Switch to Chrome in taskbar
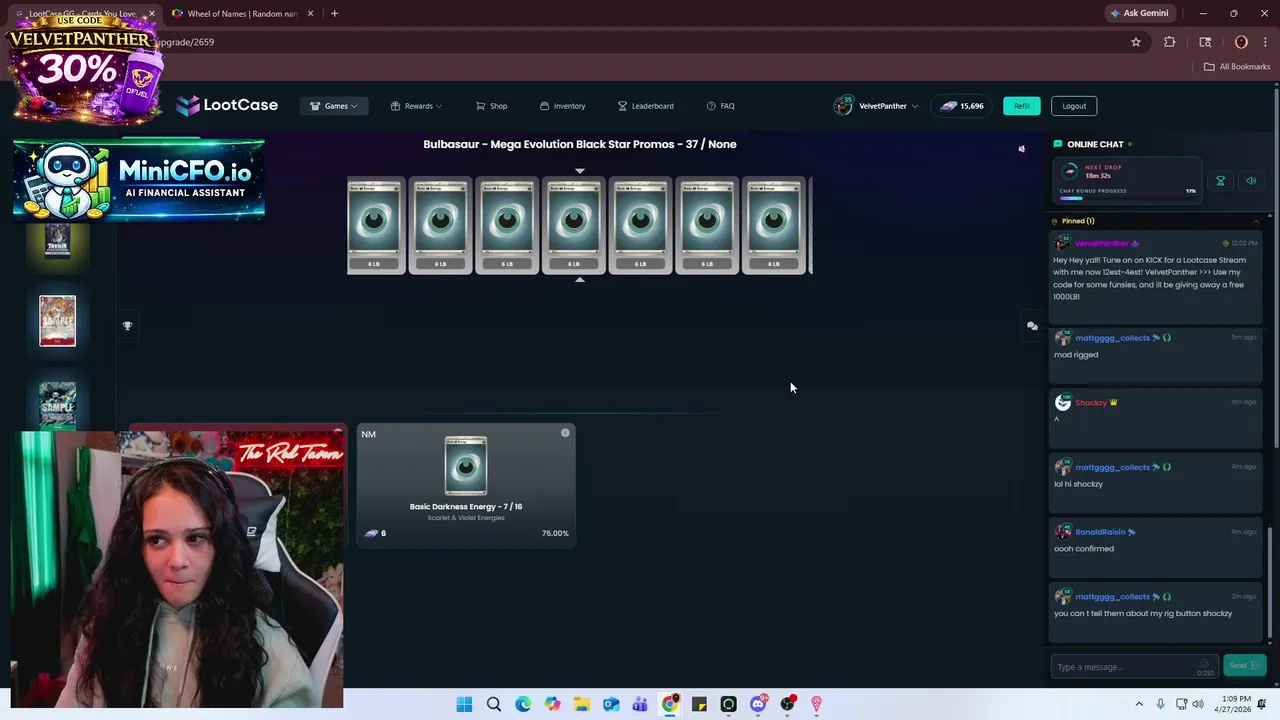 [x=670, y=705]
